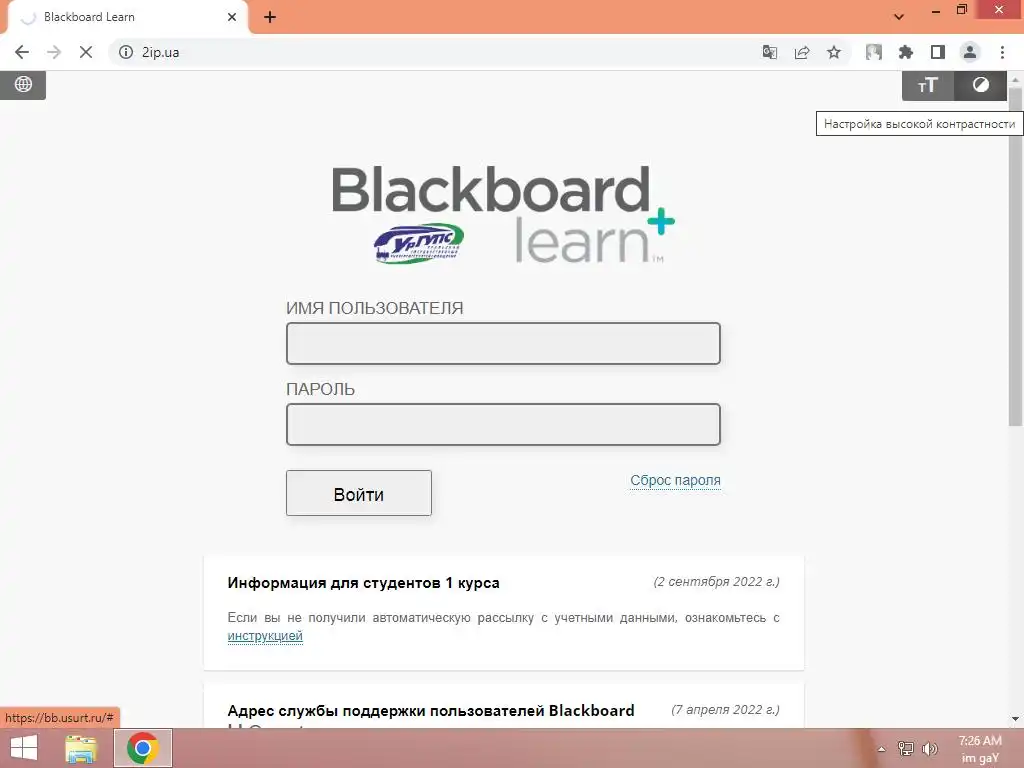Click the ИМЯ ПОЛЬЗОВАТЕЛЯ input field
Screen dimensions: 1024x768
click(x=503, y=343)
